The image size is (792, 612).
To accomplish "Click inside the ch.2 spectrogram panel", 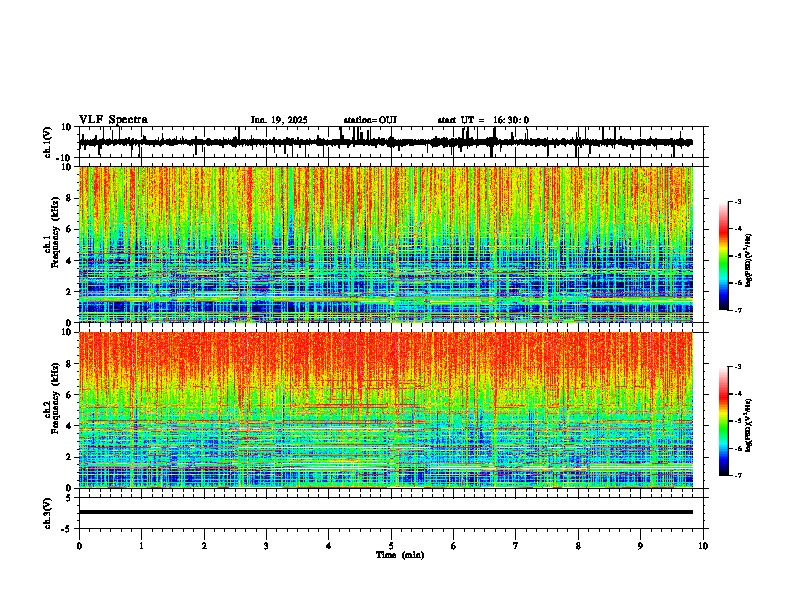I will [386, 410].
